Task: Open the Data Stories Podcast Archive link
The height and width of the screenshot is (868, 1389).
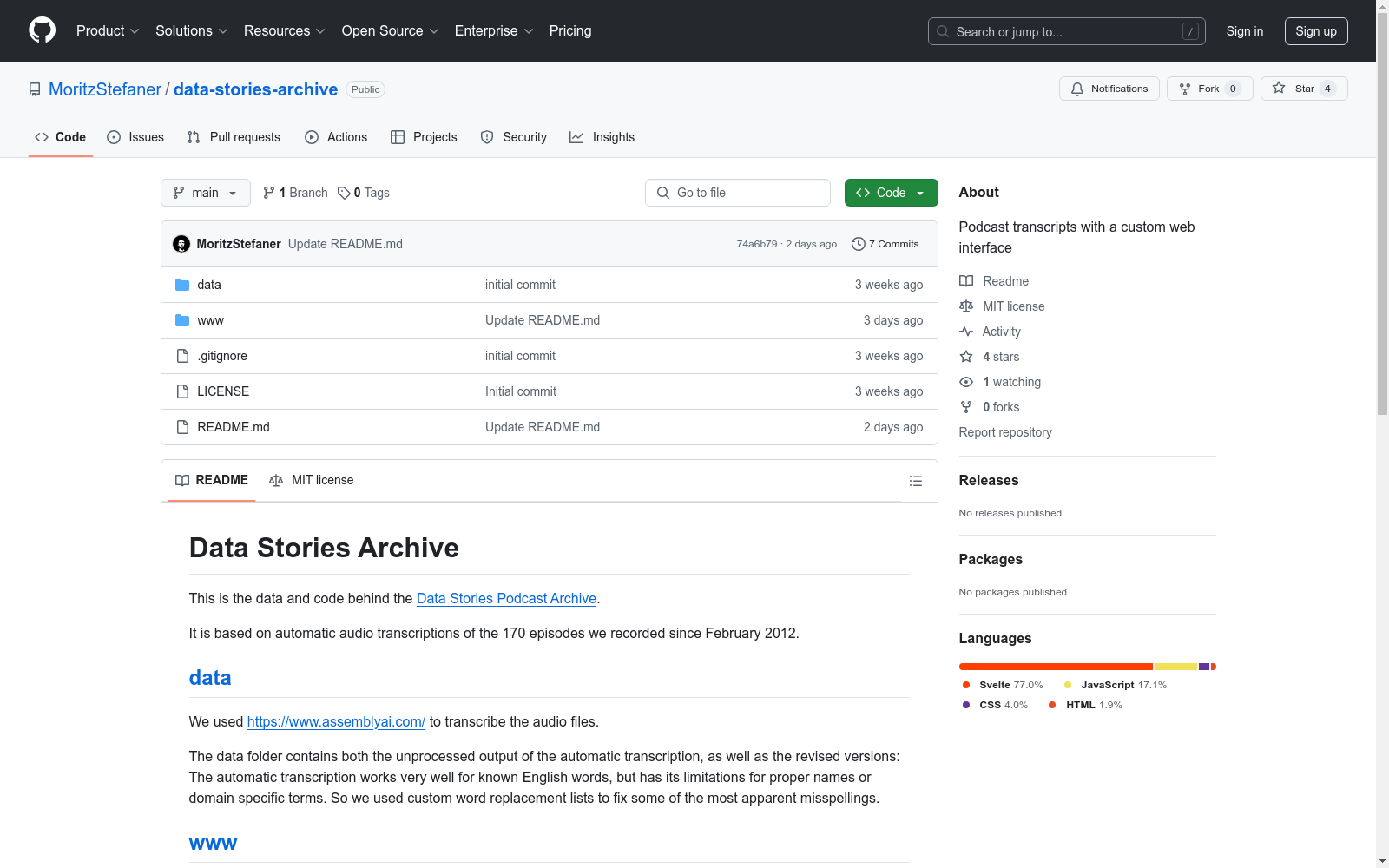Action: click(x=506, y=598)
